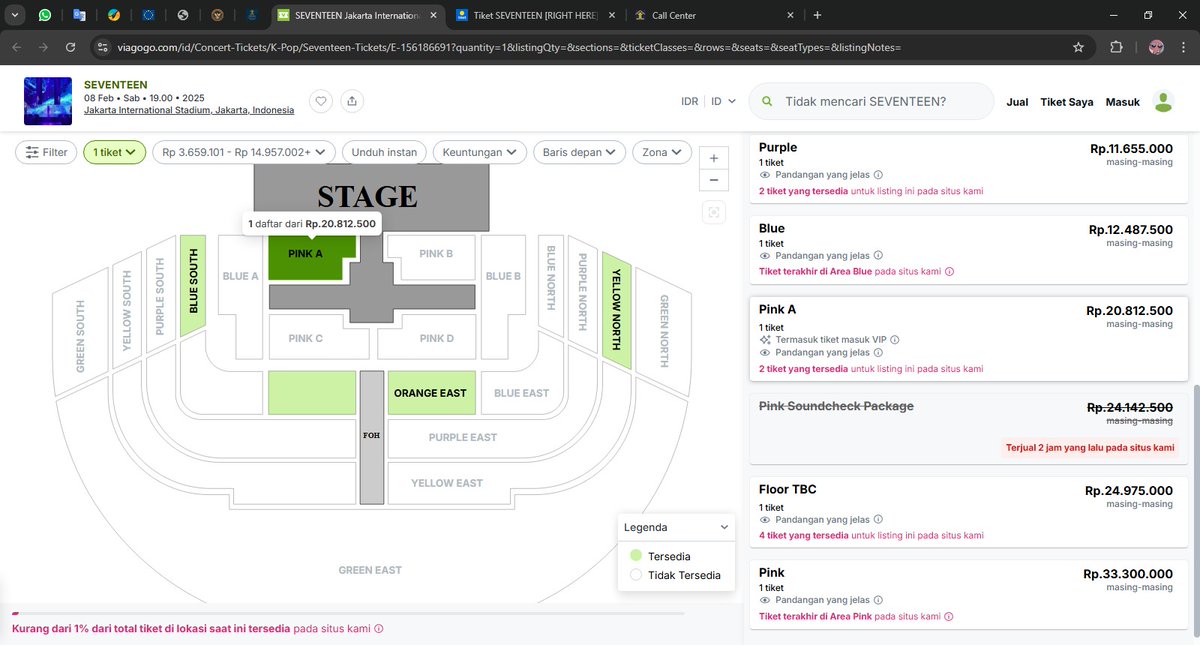Screen dimensions: 1200x645
Task: Toggle the Unduh instan filter
Action: (x=384, y=152)
